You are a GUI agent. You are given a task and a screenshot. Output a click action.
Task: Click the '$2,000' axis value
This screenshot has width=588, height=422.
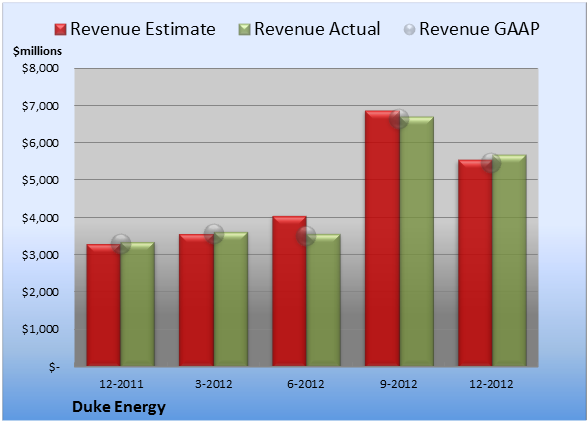40,292
